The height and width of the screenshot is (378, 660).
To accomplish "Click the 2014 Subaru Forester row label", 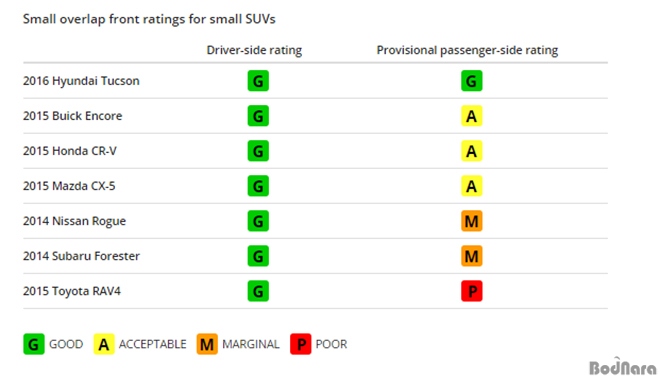I will (x=81, y=256).
